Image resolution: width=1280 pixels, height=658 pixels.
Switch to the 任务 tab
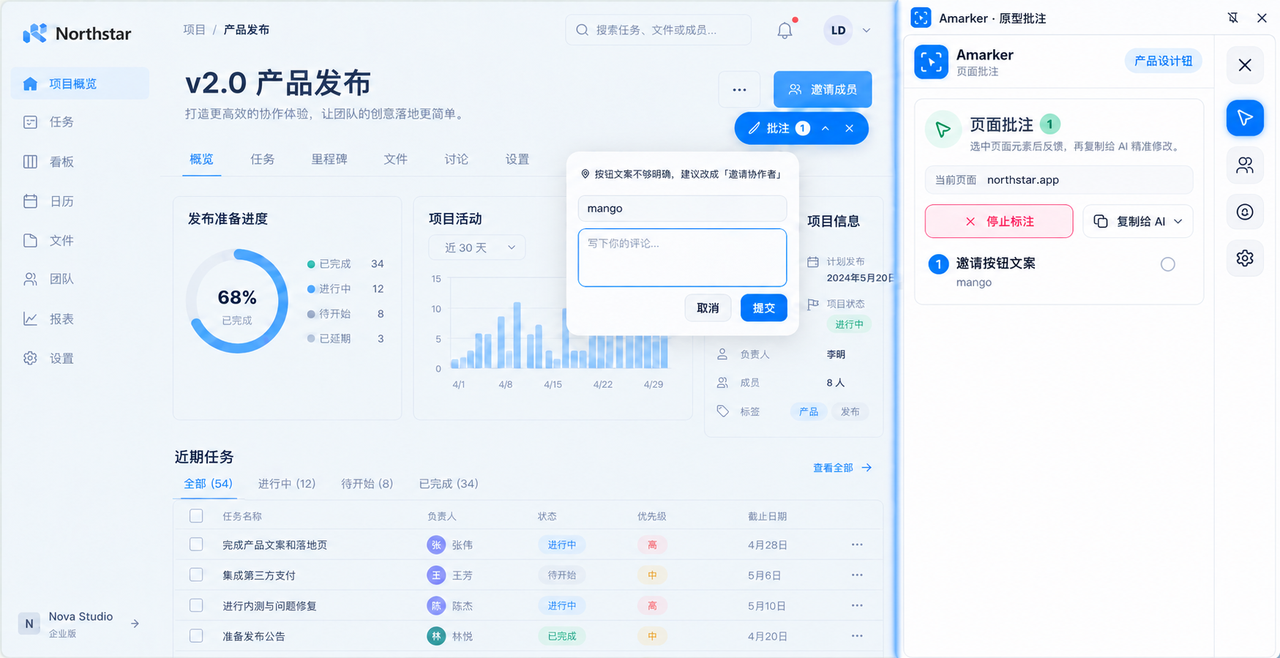click(262, 159)
